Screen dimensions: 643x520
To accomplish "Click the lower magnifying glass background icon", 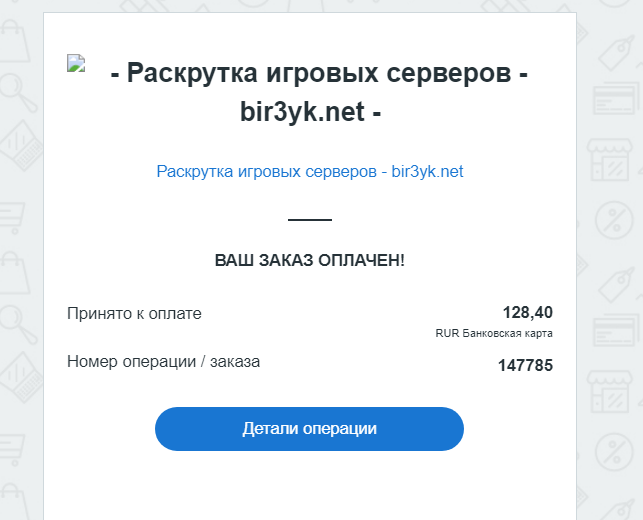I will pos(16,320).
